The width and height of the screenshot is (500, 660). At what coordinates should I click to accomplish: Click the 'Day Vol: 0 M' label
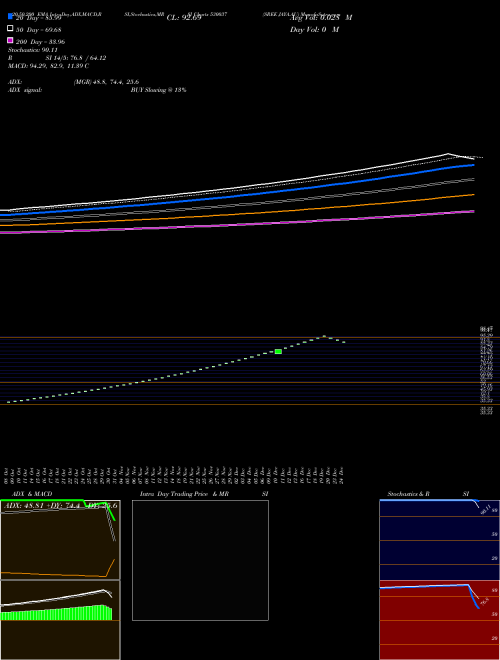314,30
